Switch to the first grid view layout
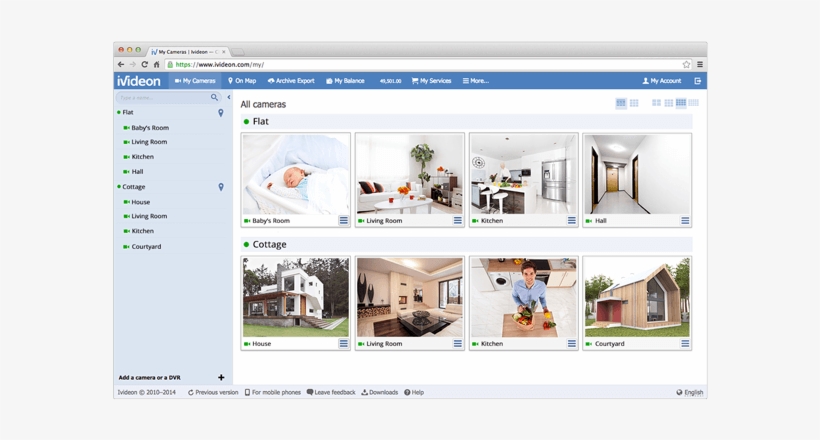Screen dimensions: 820x440 (656, 103)
